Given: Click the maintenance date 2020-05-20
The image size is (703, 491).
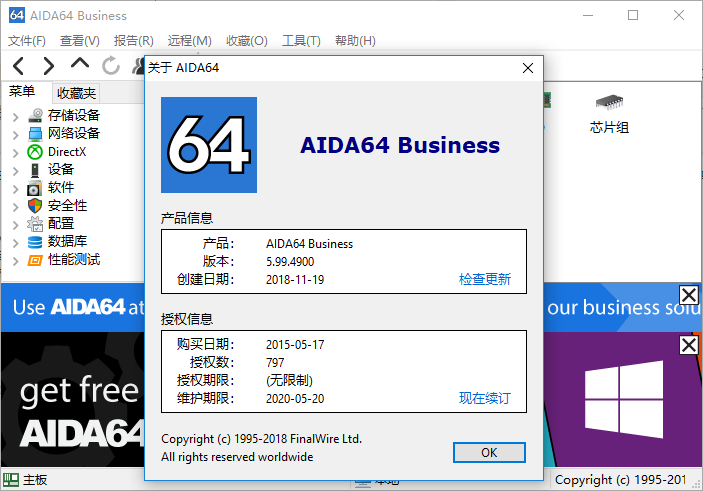Looking at the screenshot, I should coord(295,398).
